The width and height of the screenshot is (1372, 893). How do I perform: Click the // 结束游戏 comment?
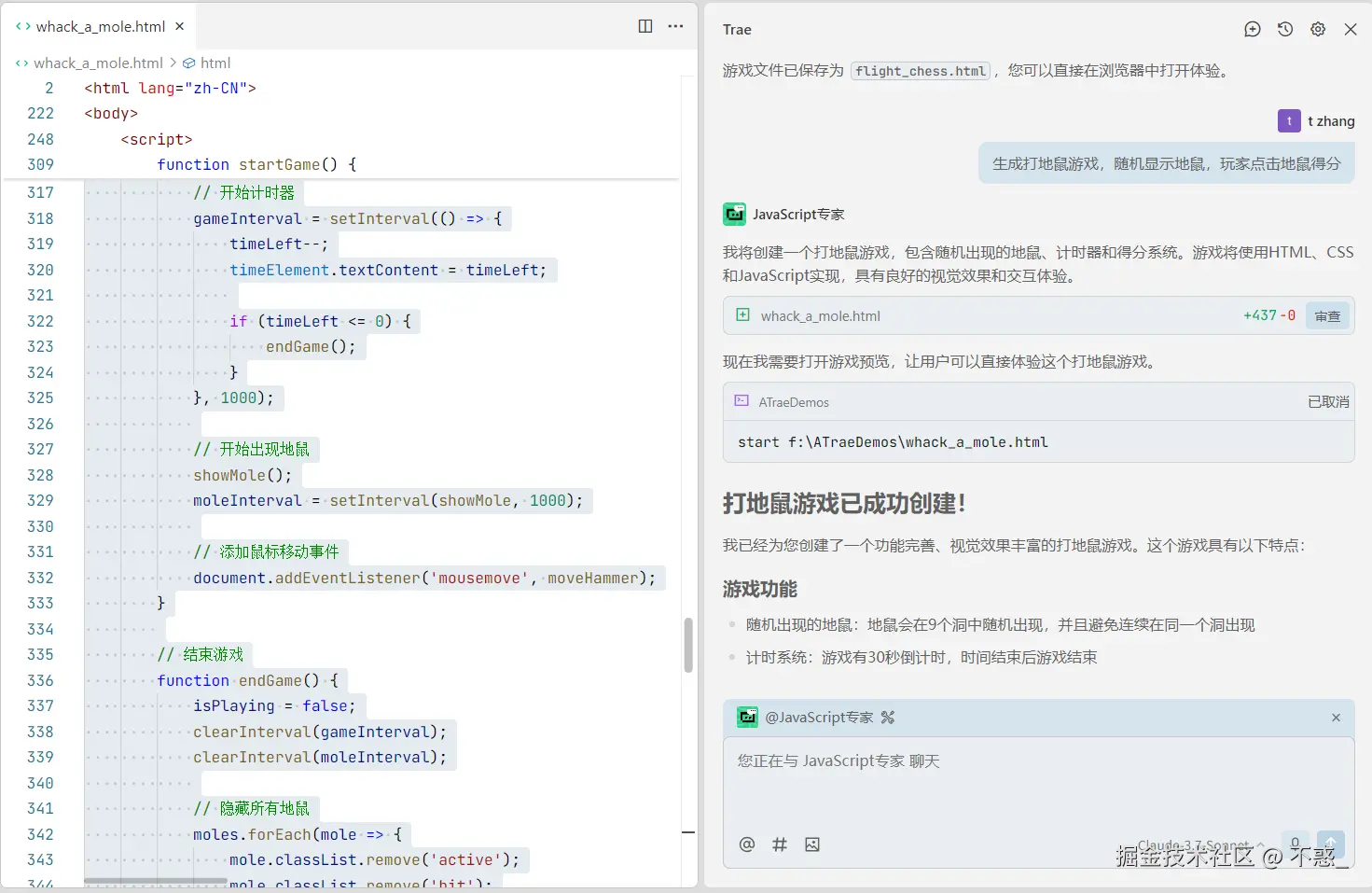(200, 654)
